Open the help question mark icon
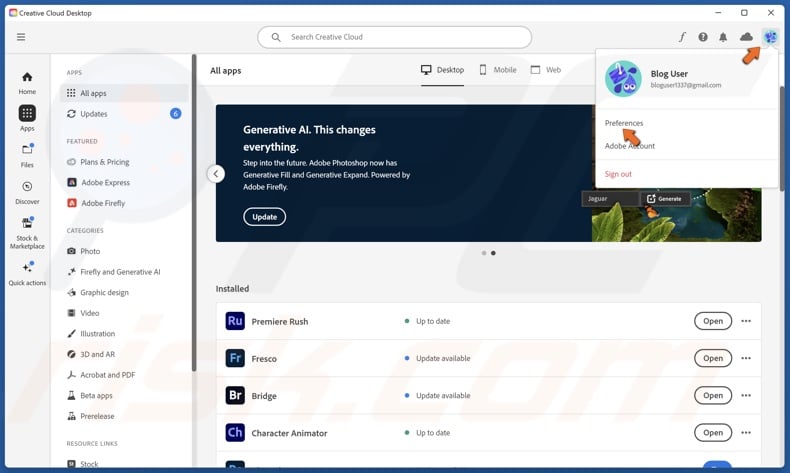The image size is (790, 473). (x=703, y=37)
